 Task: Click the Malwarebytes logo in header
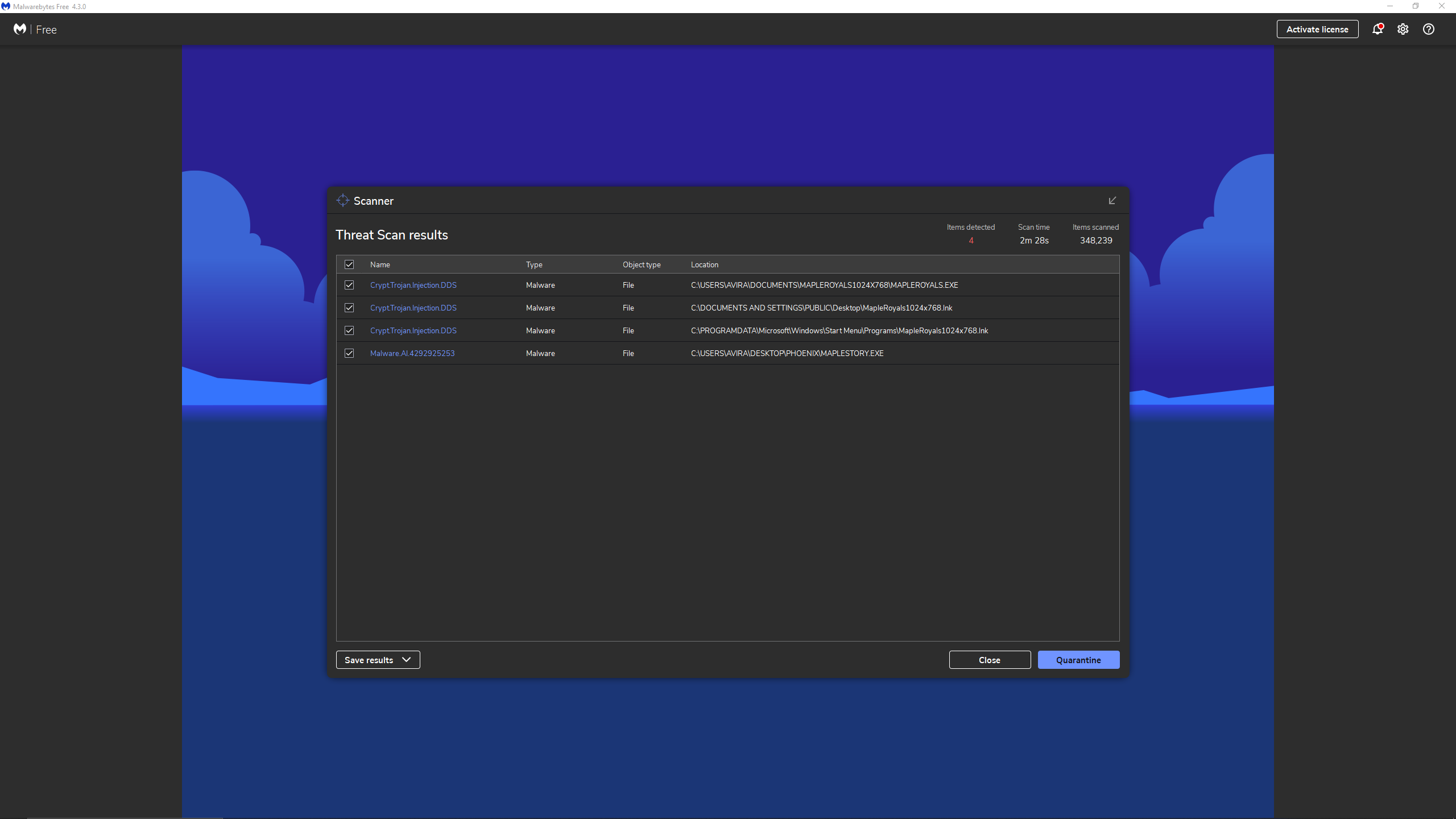(x=20, y=29)
